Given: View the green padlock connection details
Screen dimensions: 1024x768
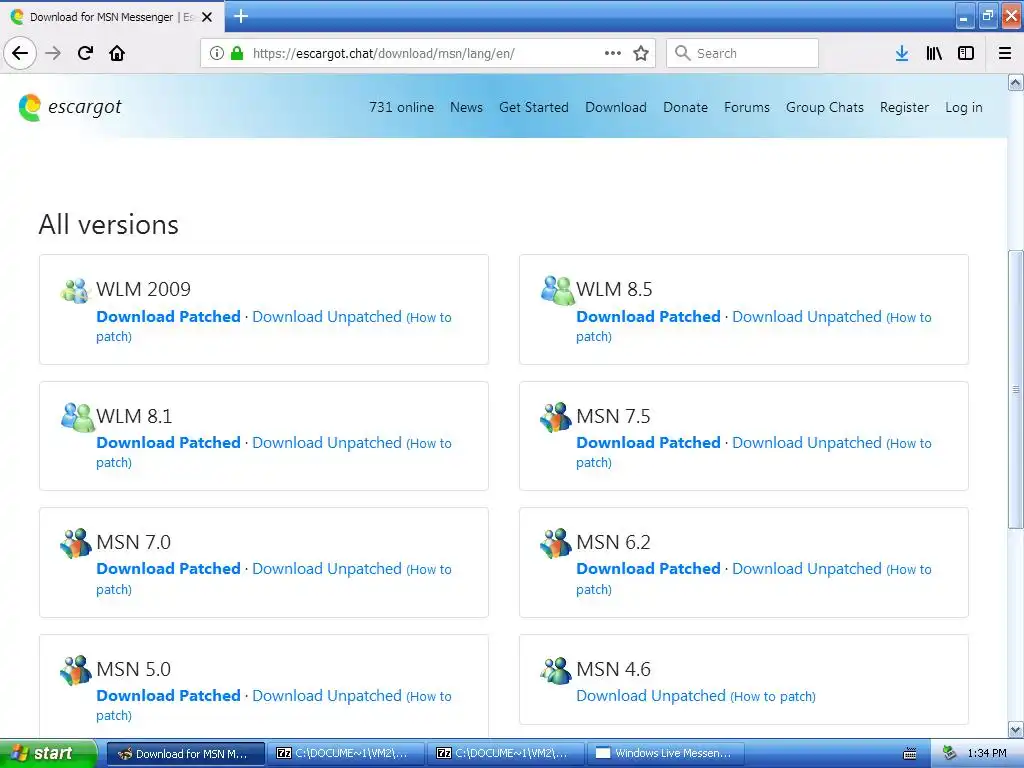Looking at the screenshot, I should coord(237,53).
